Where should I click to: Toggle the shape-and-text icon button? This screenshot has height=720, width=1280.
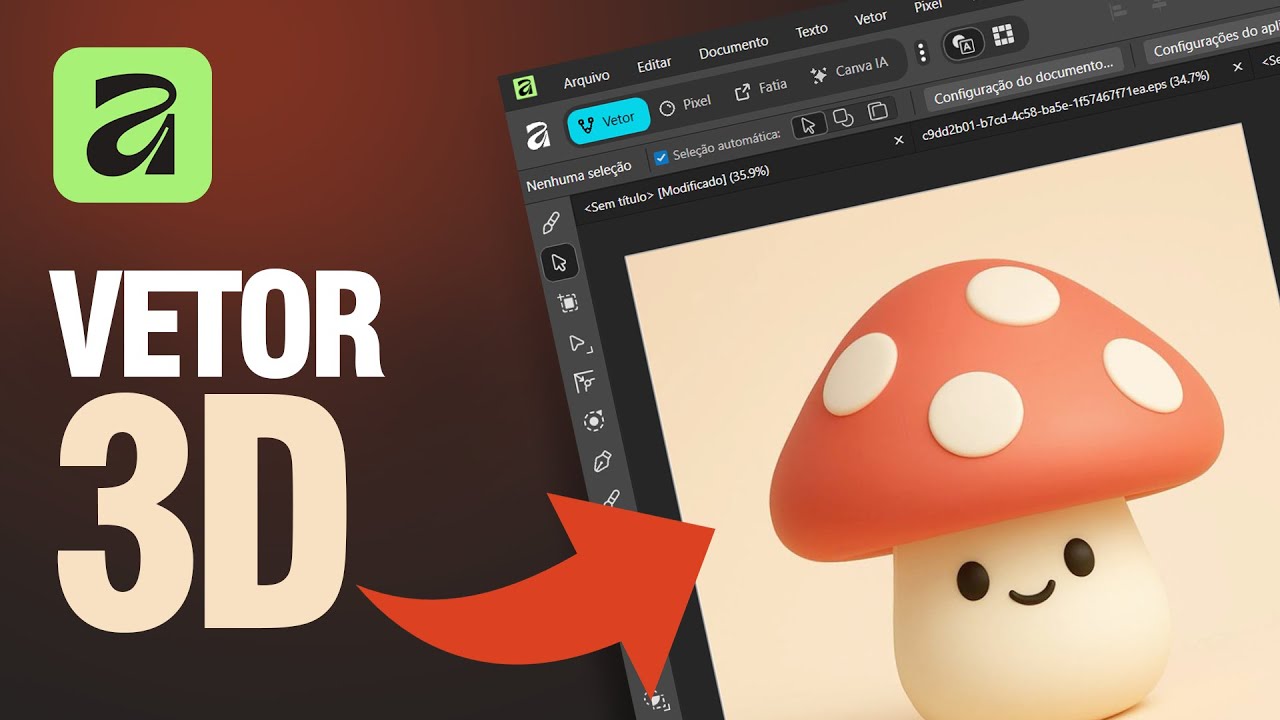(964, 43)
